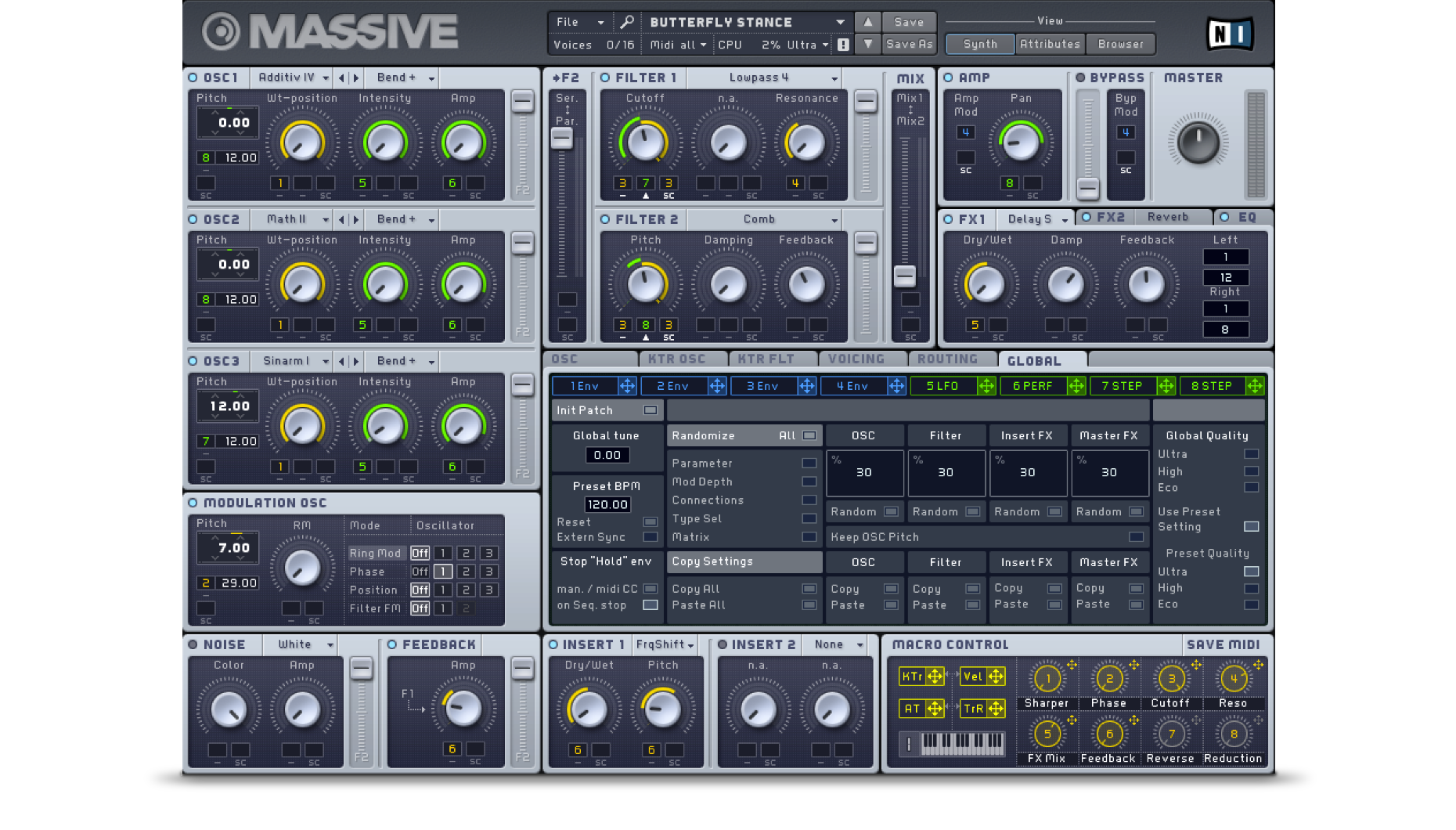Click the Vel macro crosshair icon
The width and height of the screenshot is (1456, 830).
[x=996, y=677]
